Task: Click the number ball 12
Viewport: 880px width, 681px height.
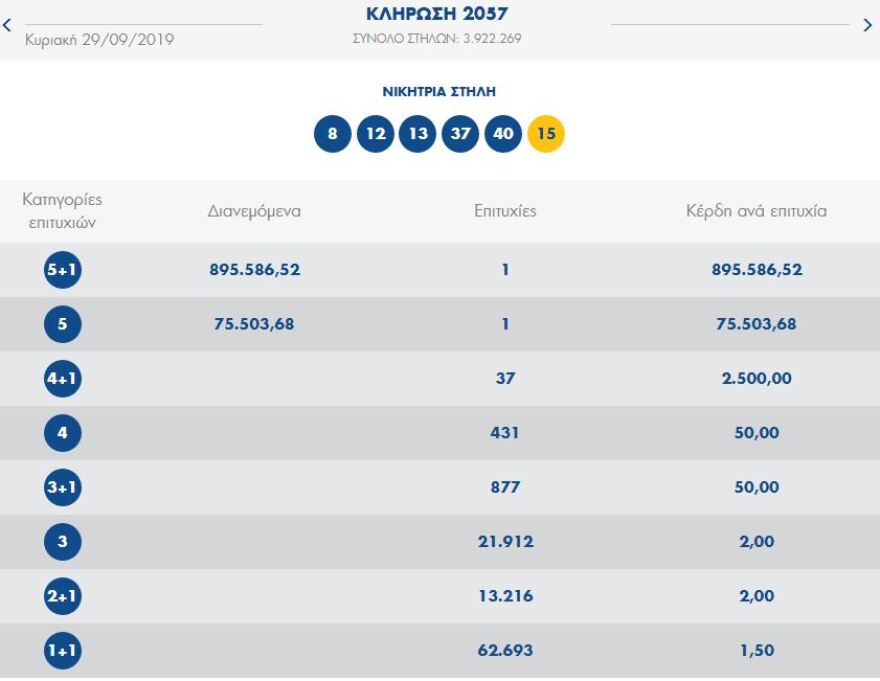Action: pyautogui.click(x=374, y=132)
